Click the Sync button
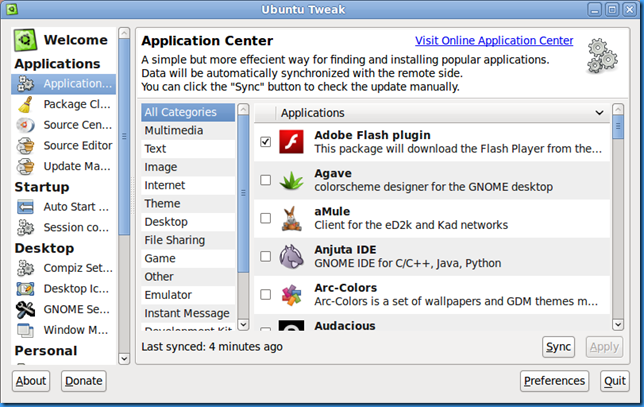644x407 pixels. pos(558,347)
